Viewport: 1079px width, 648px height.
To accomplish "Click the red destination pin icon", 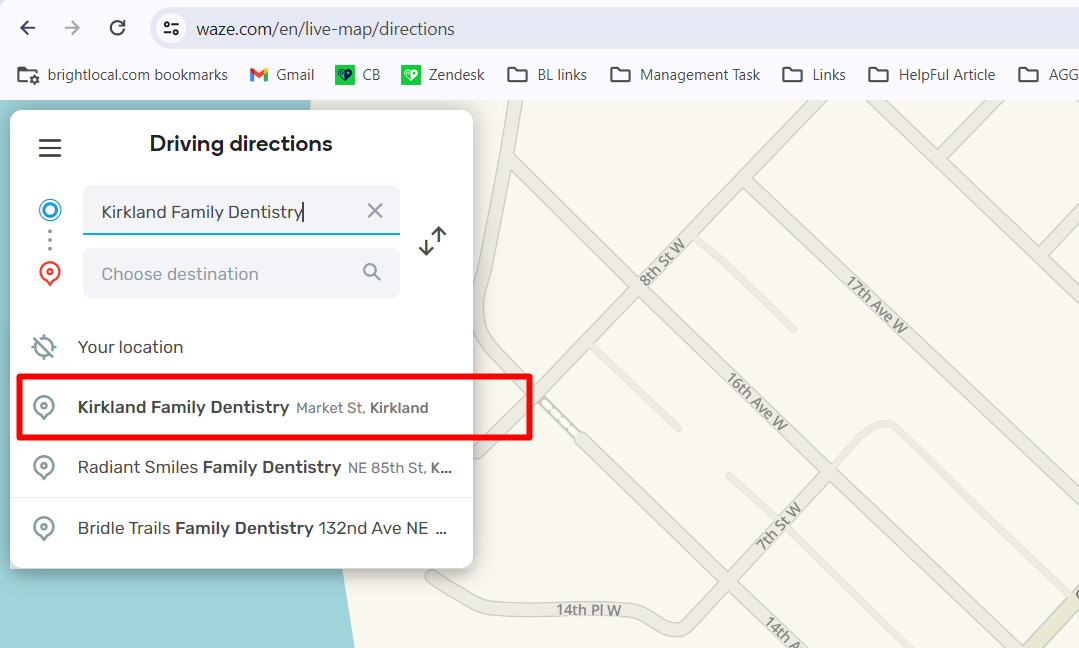I will 50,273.
